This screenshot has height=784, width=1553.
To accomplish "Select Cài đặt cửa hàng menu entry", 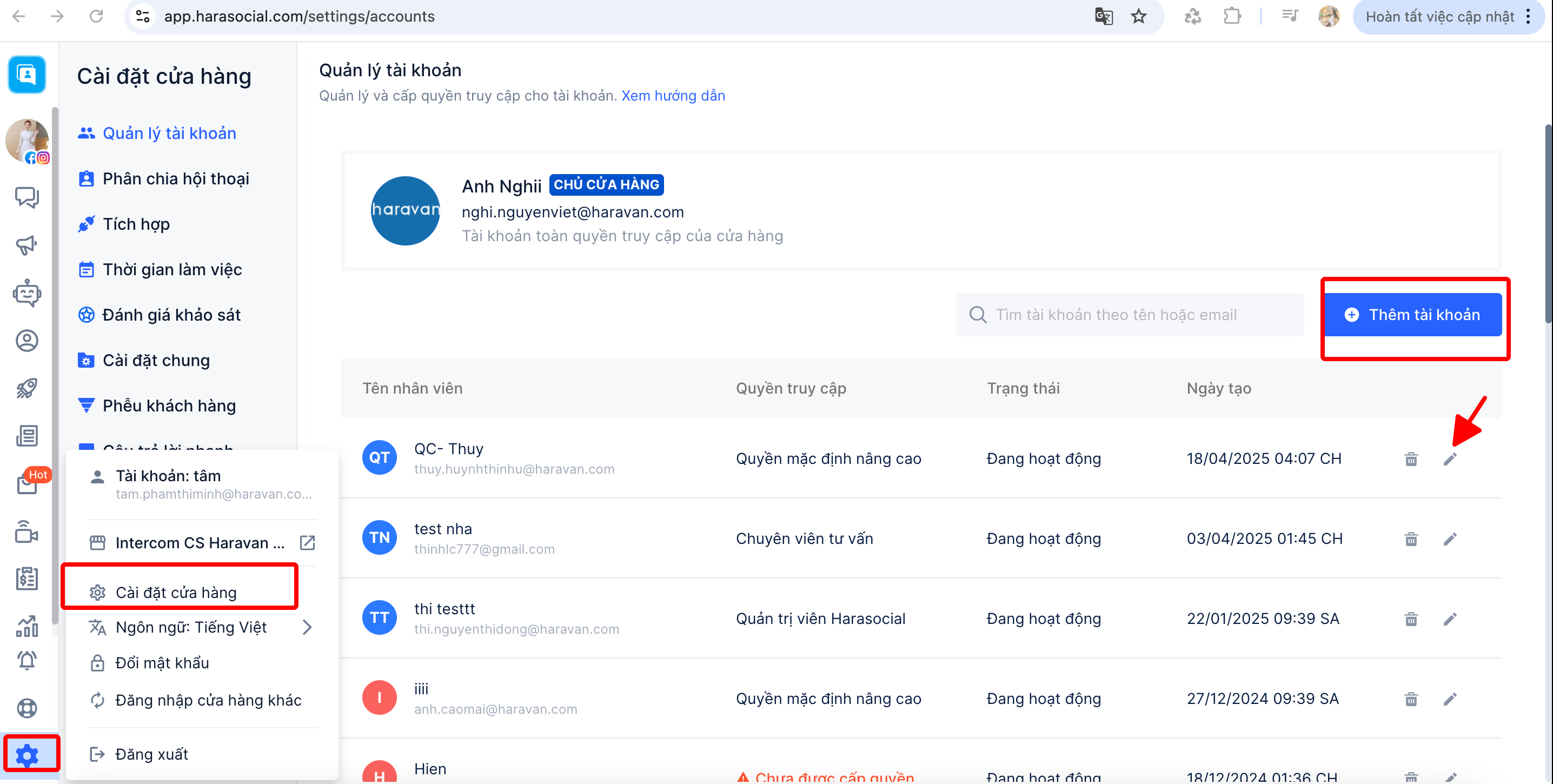I will pyautogui.click(x=176, y=593).
